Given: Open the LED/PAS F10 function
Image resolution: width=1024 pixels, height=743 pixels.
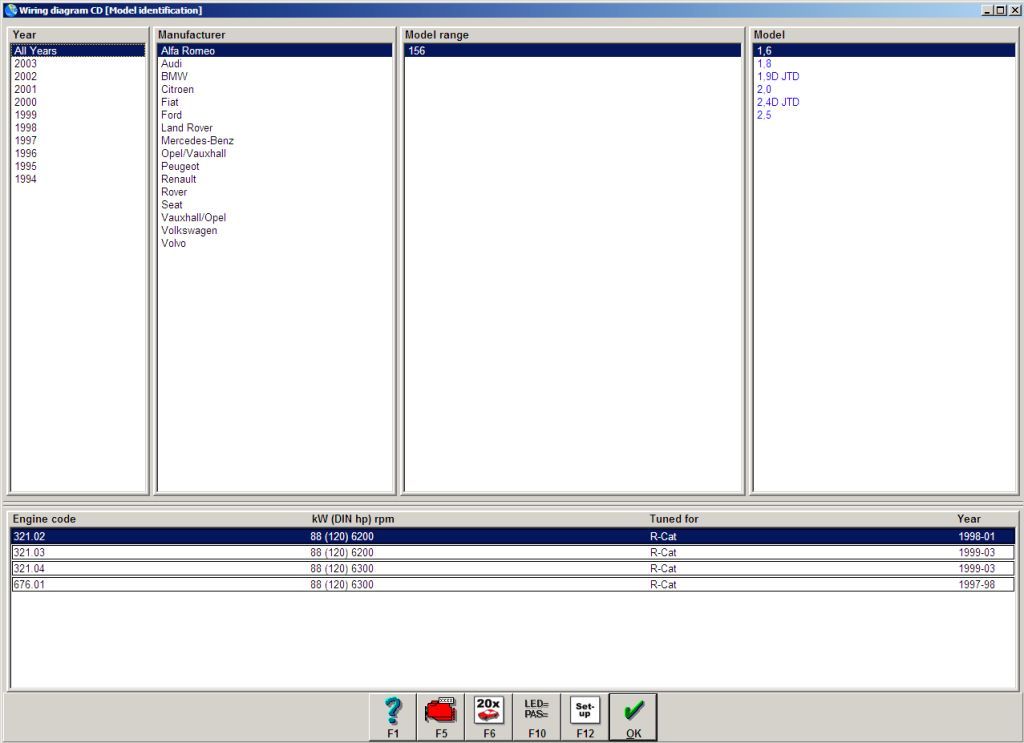Looking at the screenshot, I should click(x=537, y=716).
